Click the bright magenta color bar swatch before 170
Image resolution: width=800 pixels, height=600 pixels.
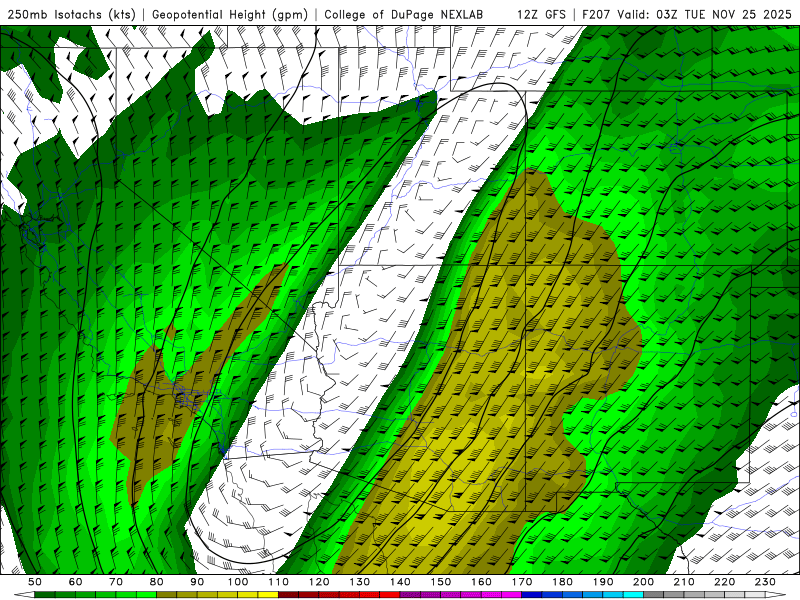512,595
